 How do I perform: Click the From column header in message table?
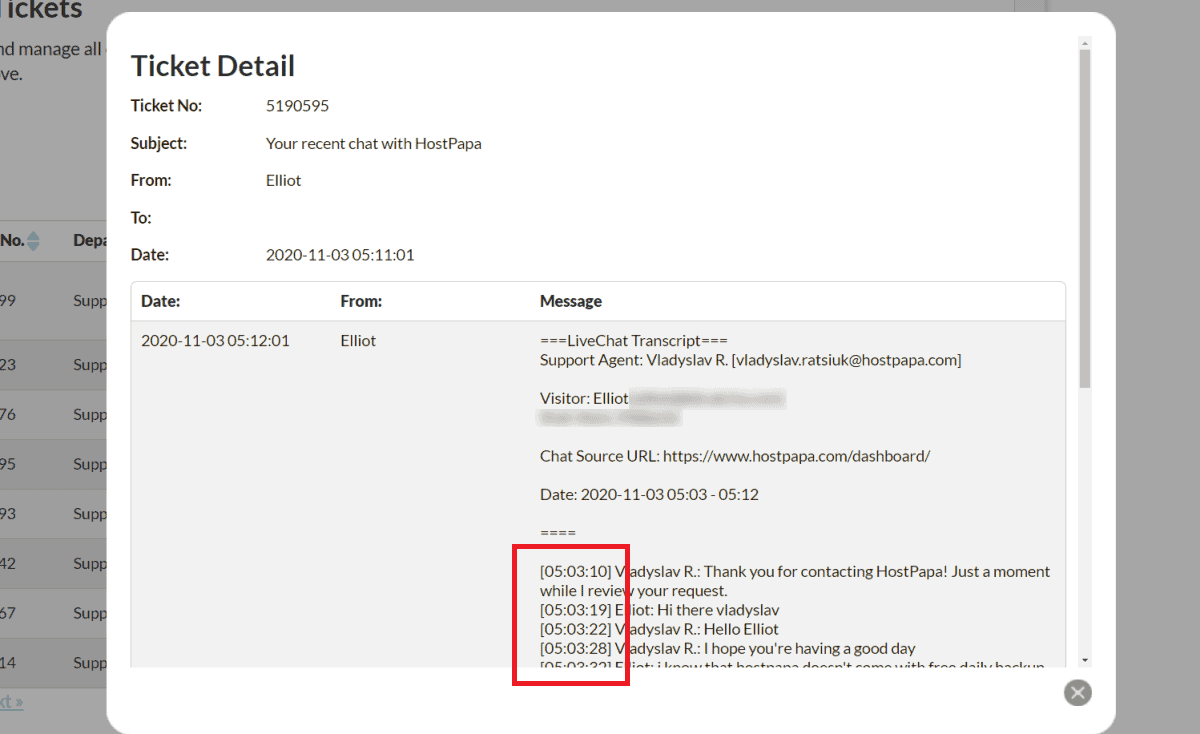(x=361, y=301)
